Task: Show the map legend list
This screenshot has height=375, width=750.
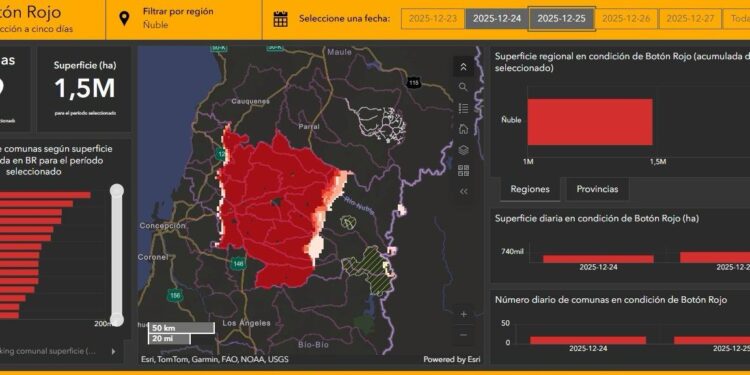Action: point(463,108)
